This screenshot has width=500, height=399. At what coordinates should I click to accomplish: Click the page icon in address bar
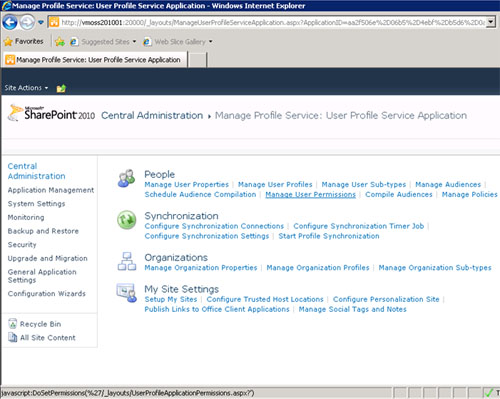click(x=54, y=23)
